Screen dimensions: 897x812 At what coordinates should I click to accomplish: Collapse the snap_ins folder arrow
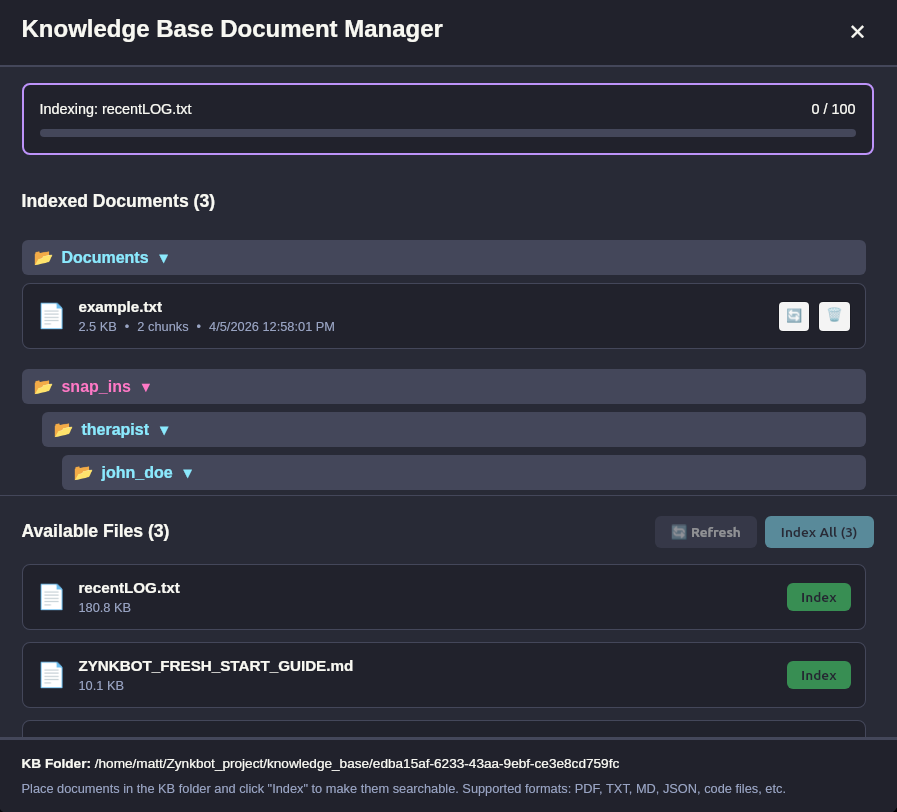coord(146,387)
